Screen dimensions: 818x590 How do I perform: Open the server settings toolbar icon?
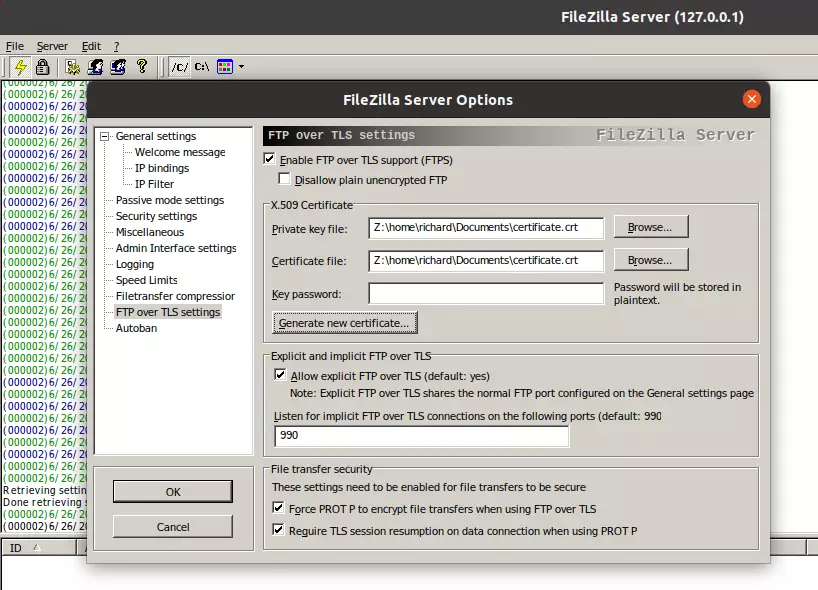point(73,67)
